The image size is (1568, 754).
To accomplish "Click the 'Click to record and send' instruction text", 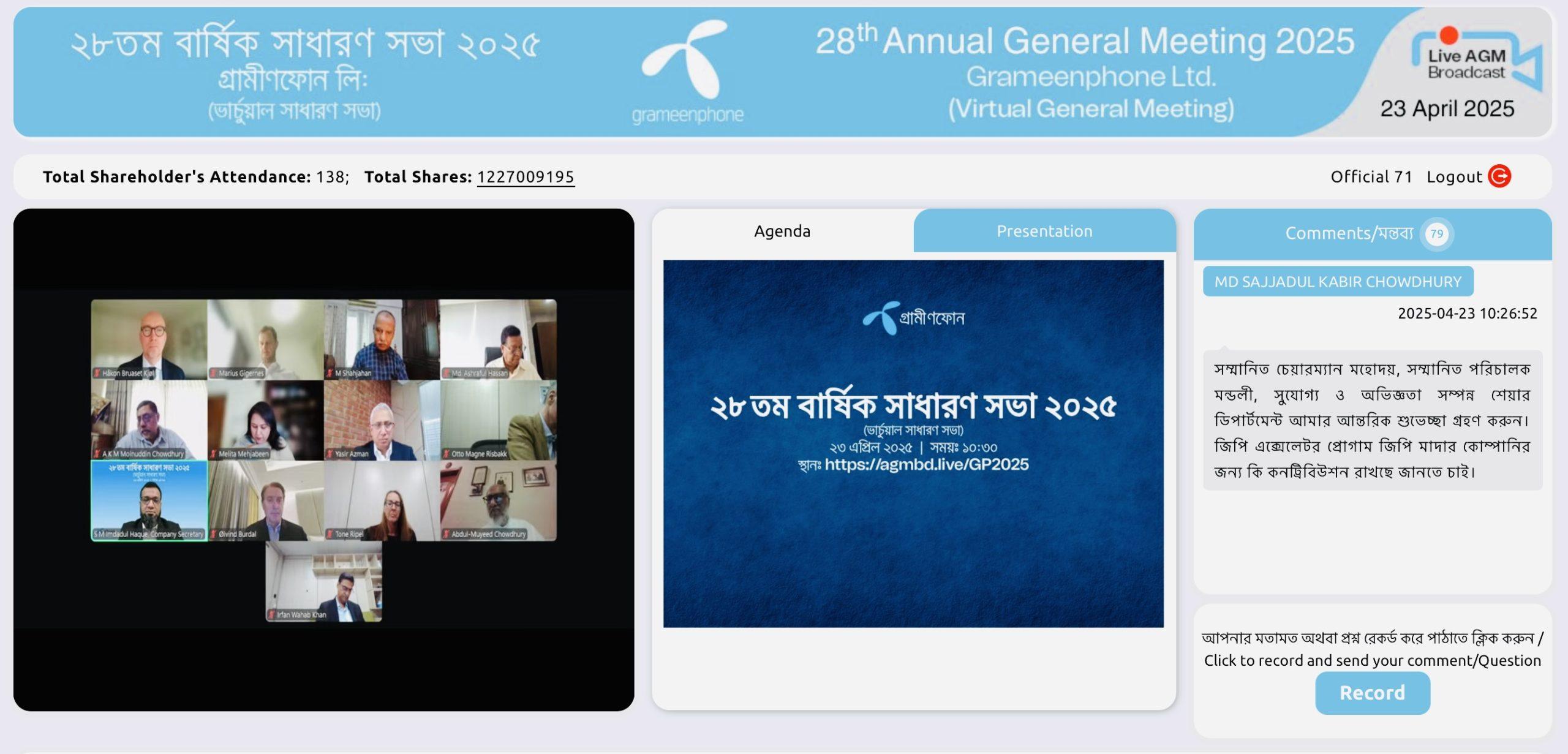I will 1372,660.
